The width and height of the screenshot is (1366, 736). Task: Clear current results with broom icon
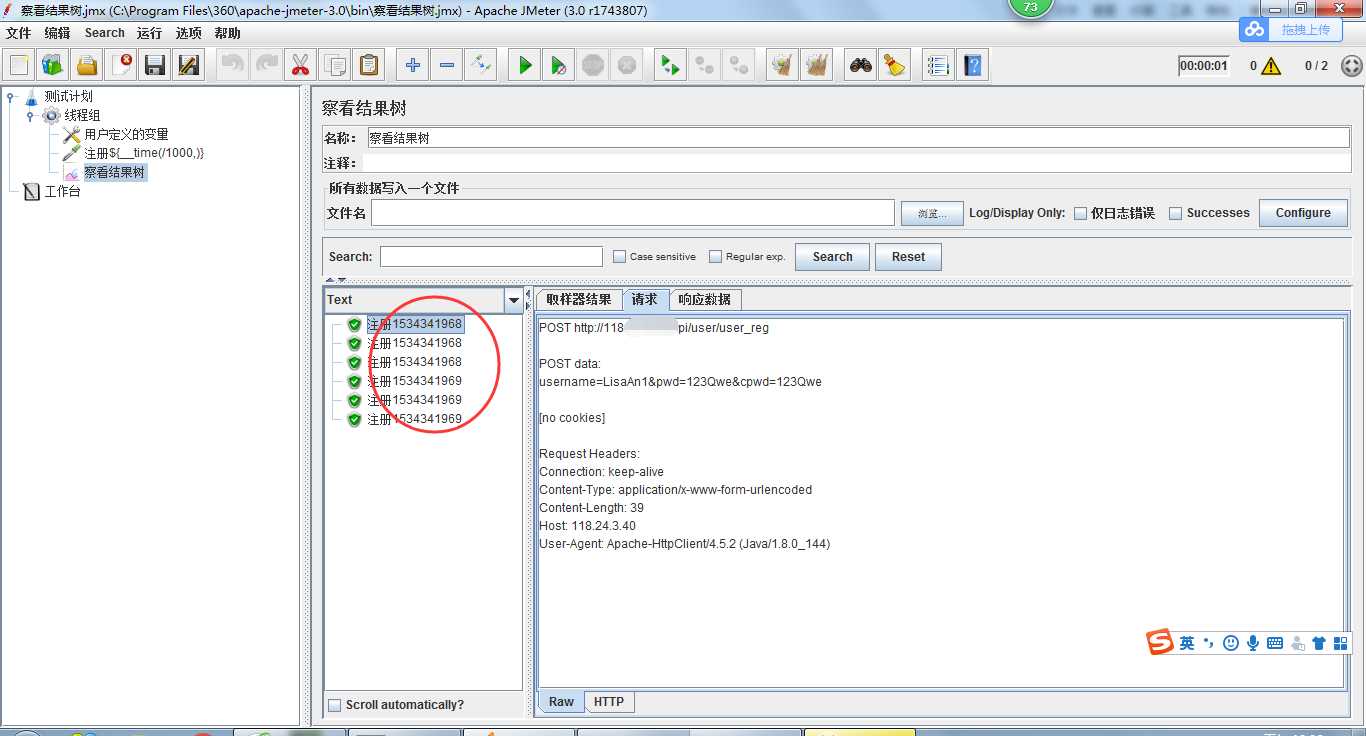[x=783, y=66]
